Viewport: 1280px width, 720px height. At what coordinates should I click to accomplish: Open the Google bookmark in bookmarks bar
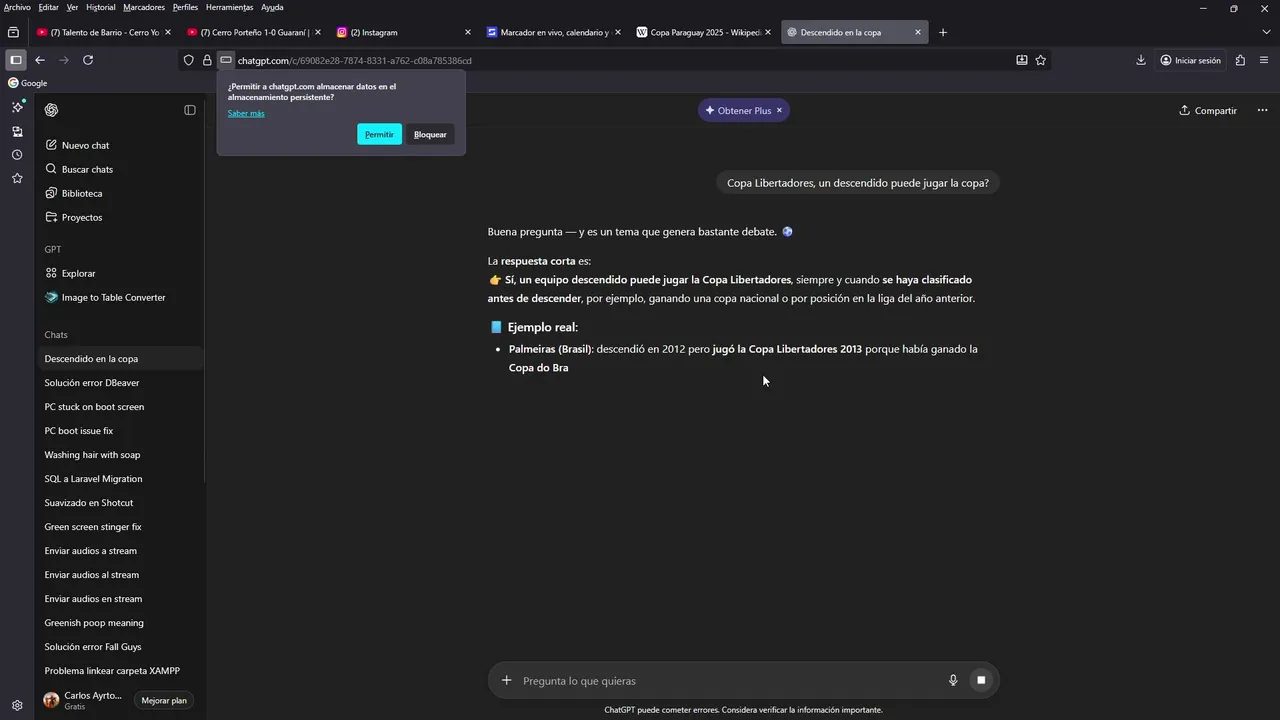[28, 83]
